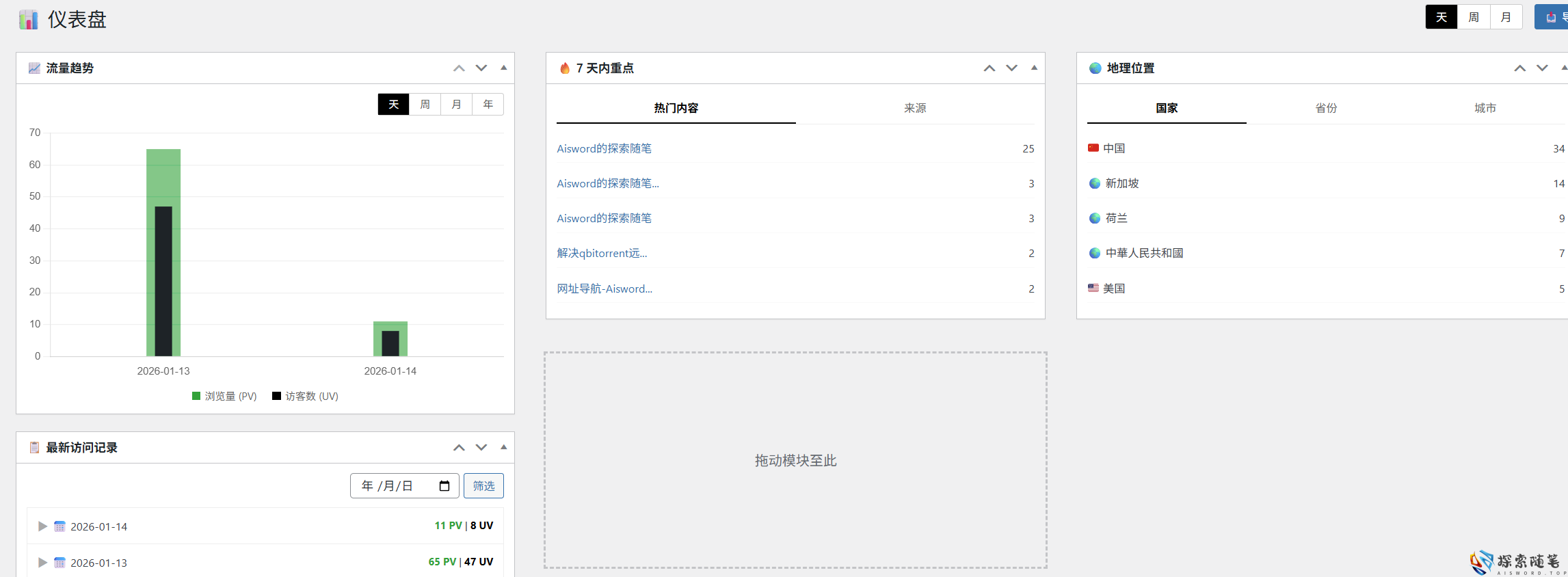
Task: Click the black UV bar for 2026-01-14
Action: tap(390, 343)
